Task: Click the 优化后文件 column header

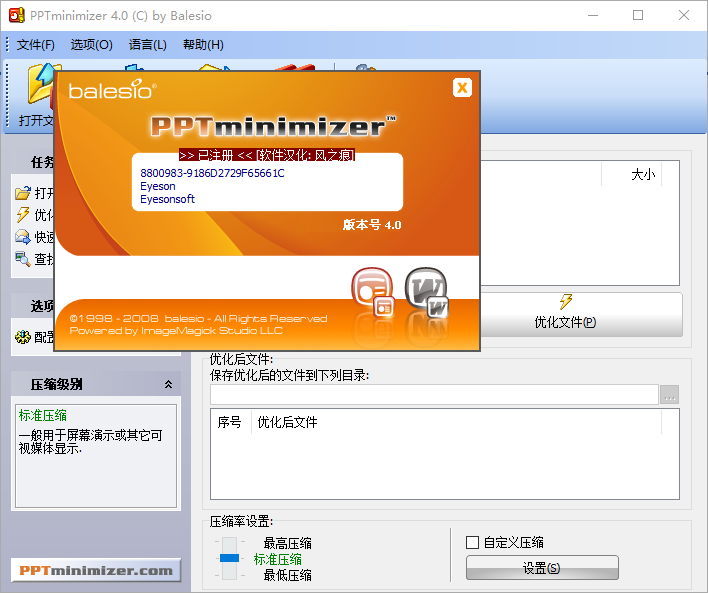Action: click(x=287, y=422)
